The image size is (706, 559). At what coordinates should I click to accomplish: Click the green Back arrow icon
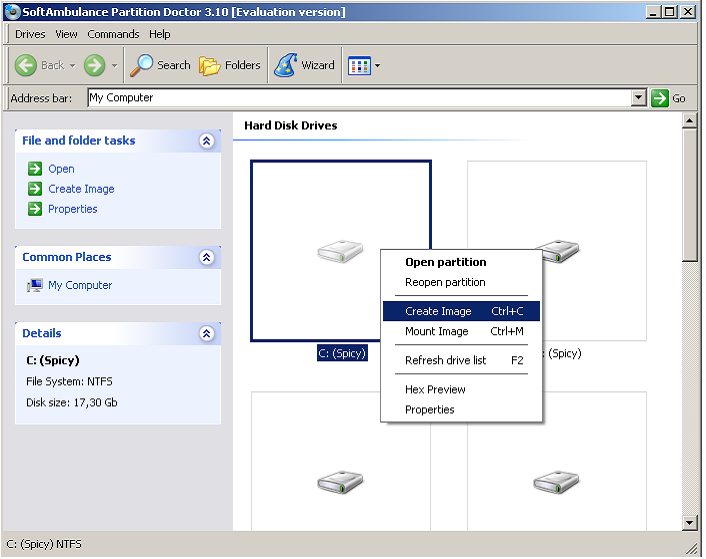[26, 66]
